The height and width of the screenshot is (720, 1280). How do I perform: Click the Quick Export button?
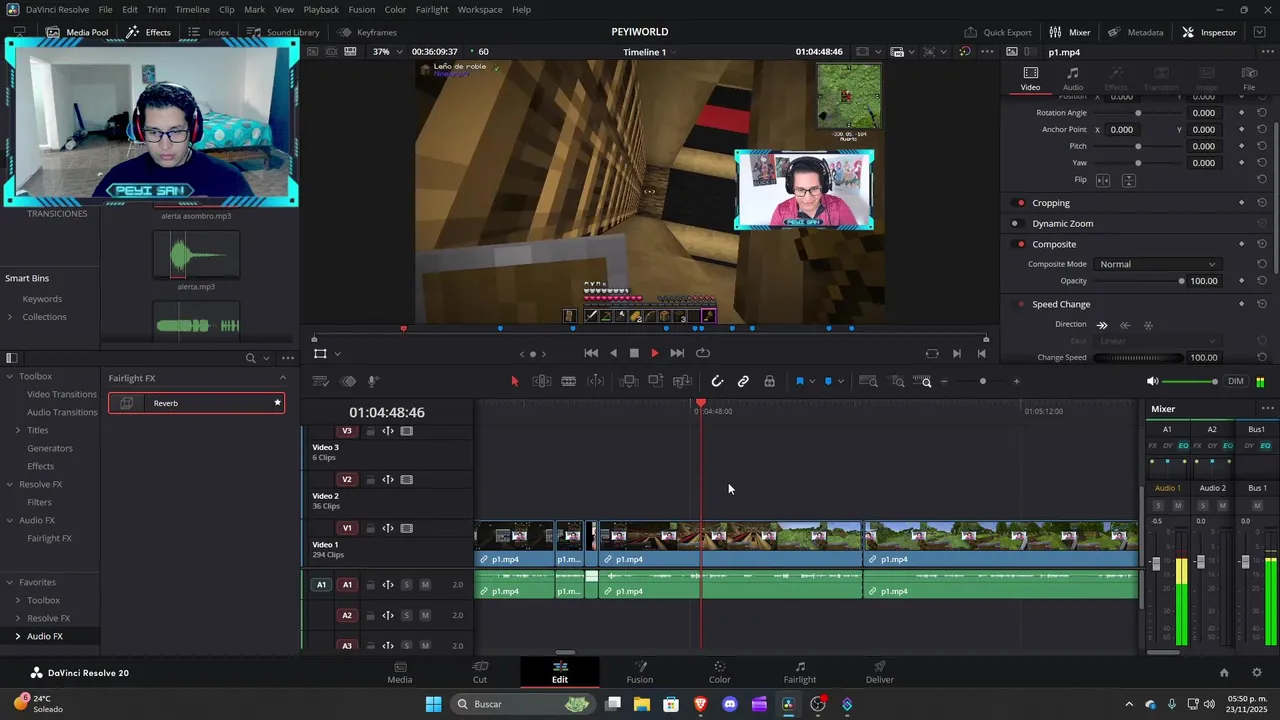(997, 32)
